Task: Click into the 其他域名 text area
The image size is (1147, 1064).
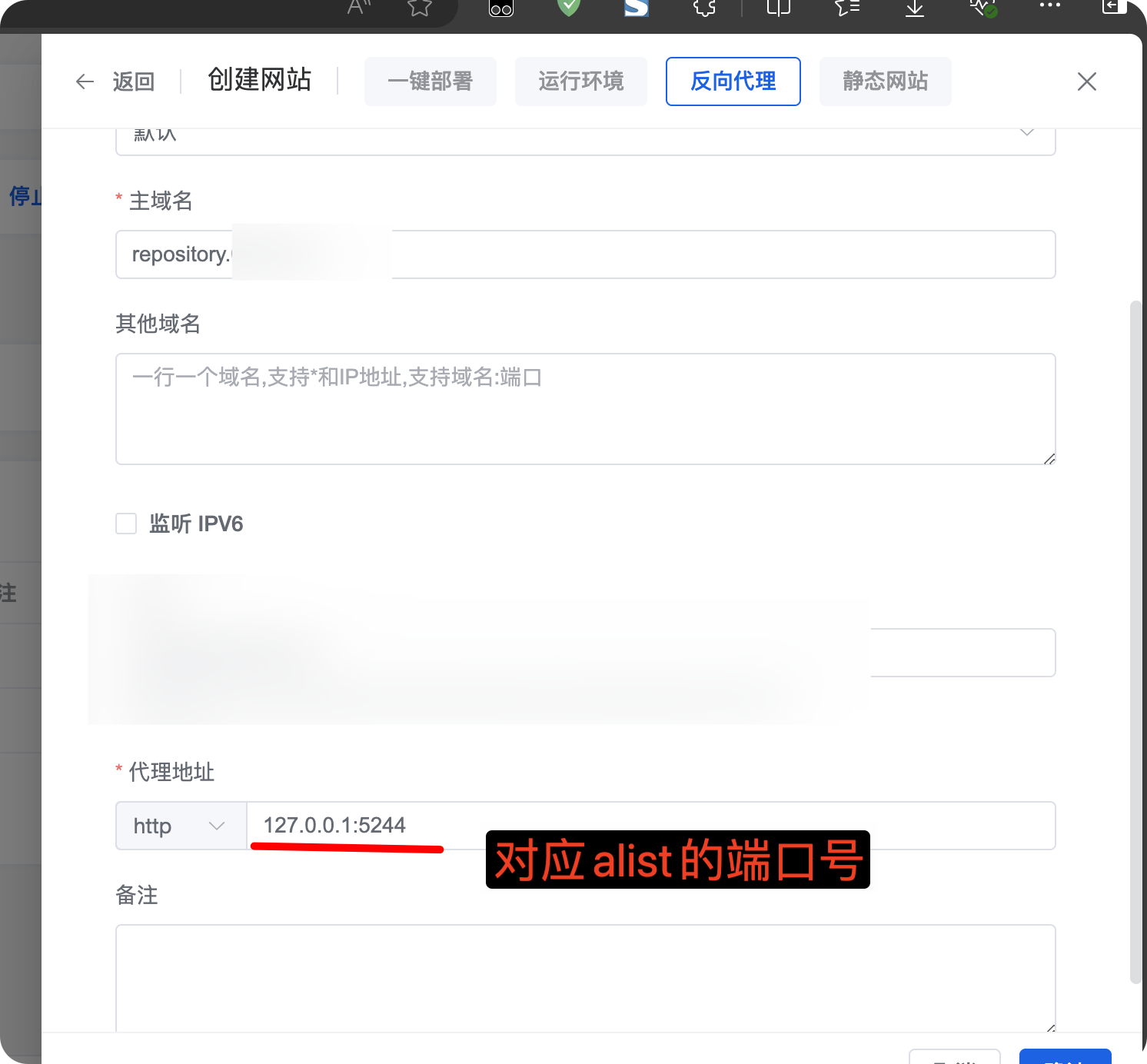Action: (586, 409)
